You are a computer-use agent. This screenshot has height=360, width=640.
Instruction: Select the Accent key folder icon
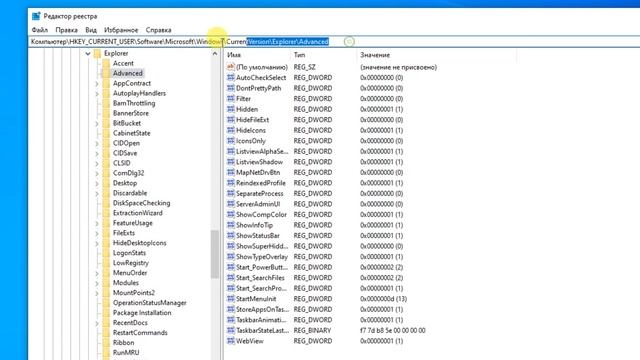(106, 63)
